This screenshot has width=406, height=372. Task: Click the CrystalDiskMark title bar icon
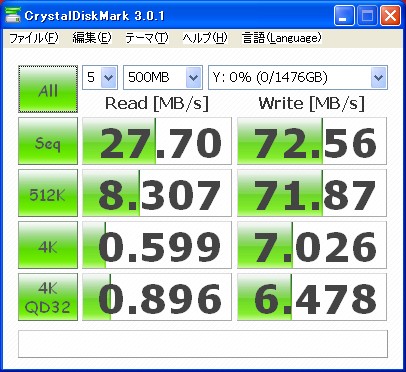coord(13,15)
